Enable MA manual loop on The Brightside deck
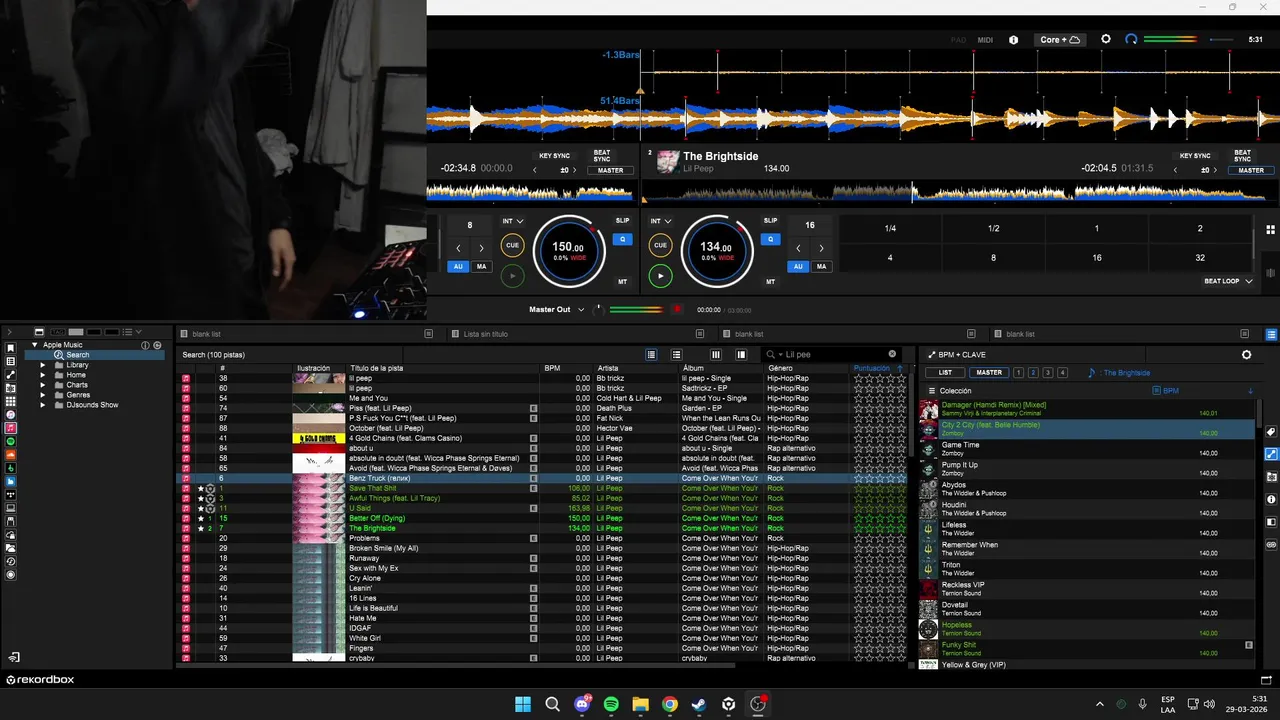The width and height of the screenshot is (1280, 720). pyautogui.click(x=821, y=267)
